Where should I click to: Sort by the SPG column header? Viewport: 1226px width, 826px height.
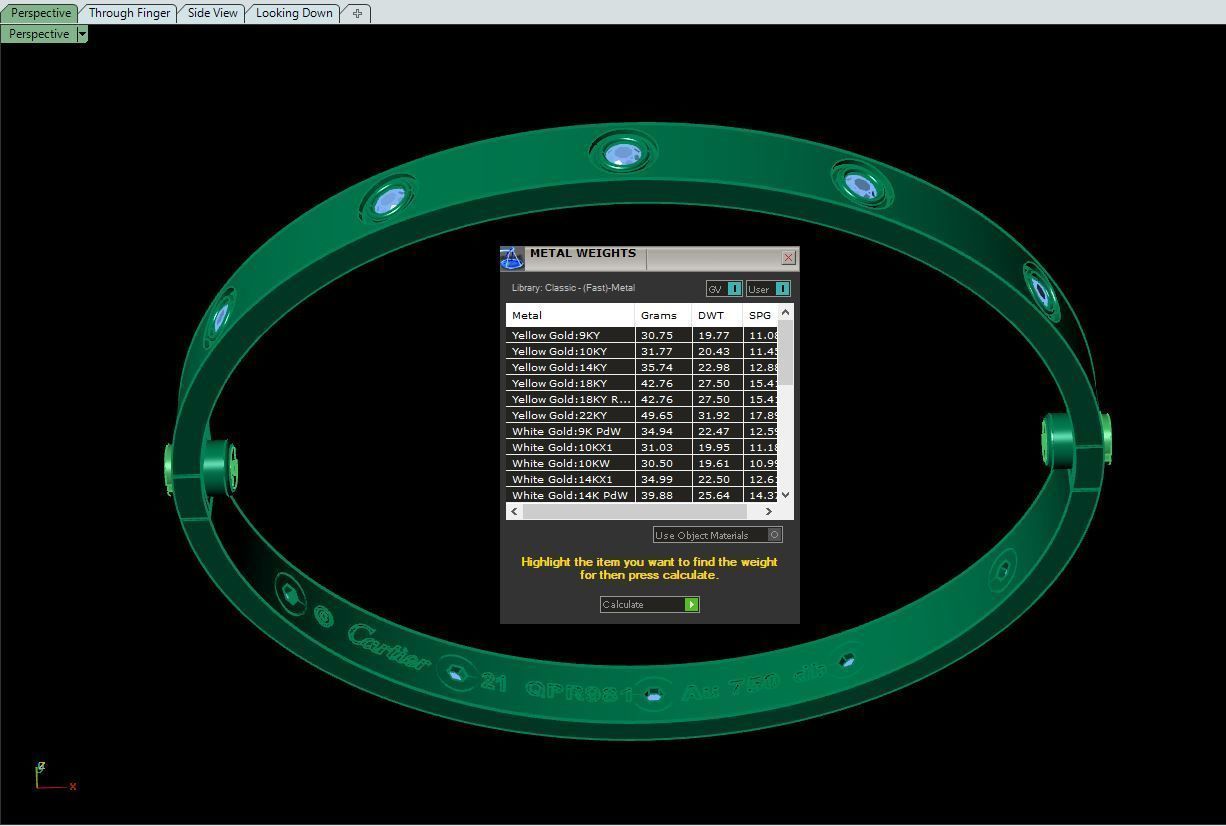(x=760, y=315)
